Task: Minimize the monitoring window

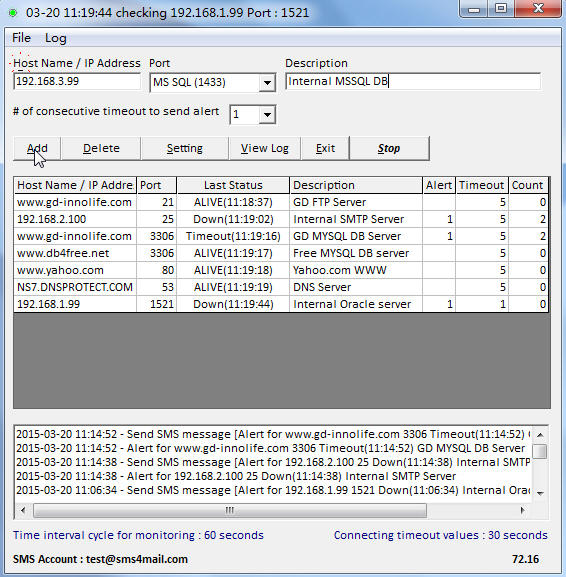Action: (x=474, y=9)
